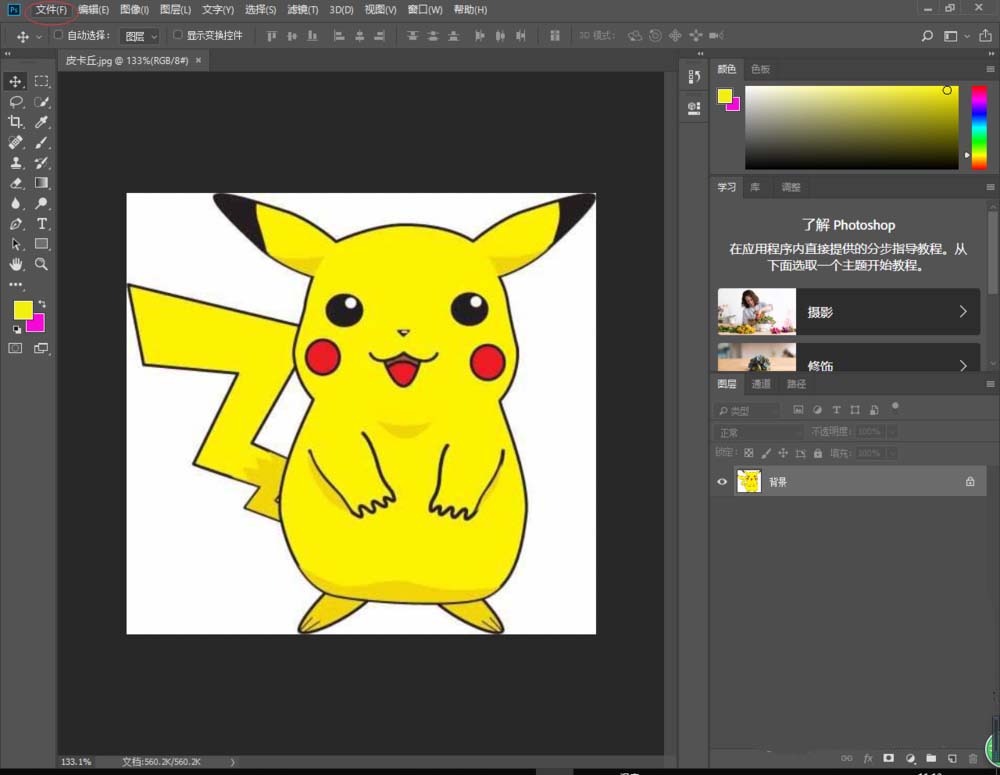1000x775 pixels.
Task: Hide the 背景 layer with eye icon
Action: coord(722,482)
